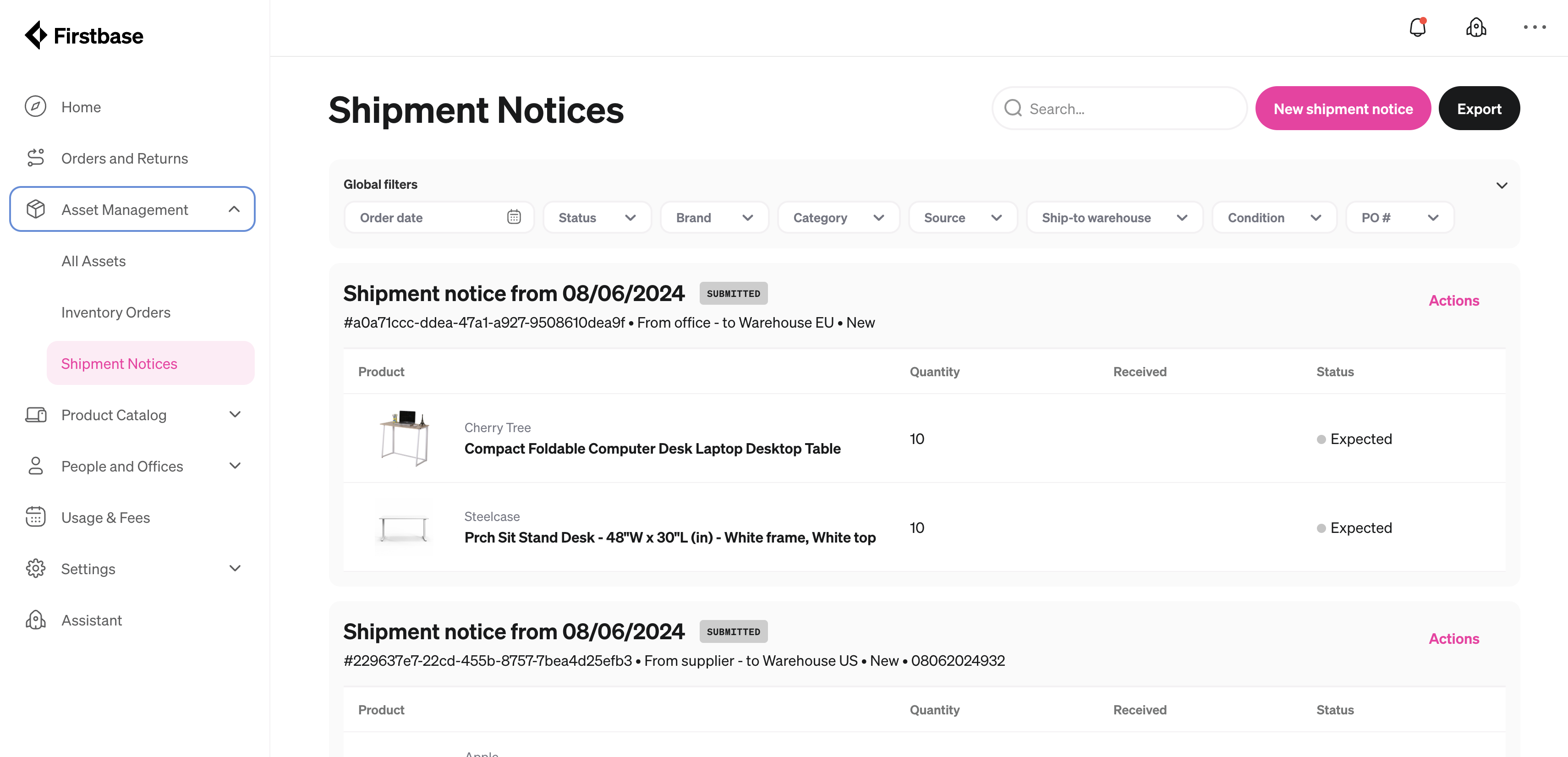The height and width of the screenshot is (757, 1568).
Task: Click Expected status of Steelcase desk
Action: [1354, 527]
